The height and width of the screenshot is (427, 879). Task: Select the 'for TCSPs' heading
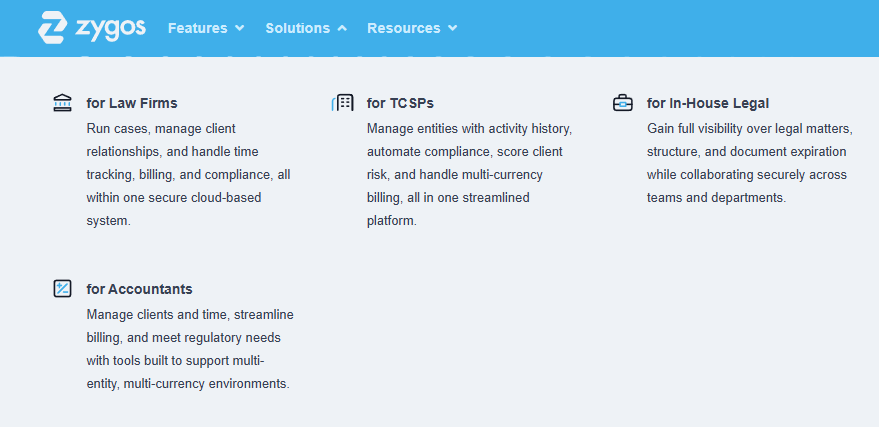click(400, 103)
